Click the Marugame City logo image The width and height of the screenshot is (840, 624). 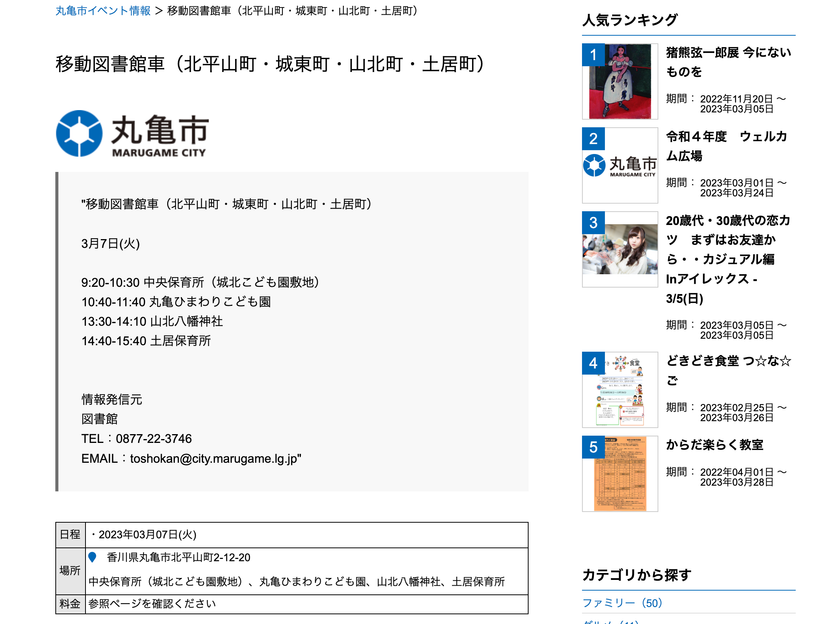pyautogui.click(x=132, y=134)
